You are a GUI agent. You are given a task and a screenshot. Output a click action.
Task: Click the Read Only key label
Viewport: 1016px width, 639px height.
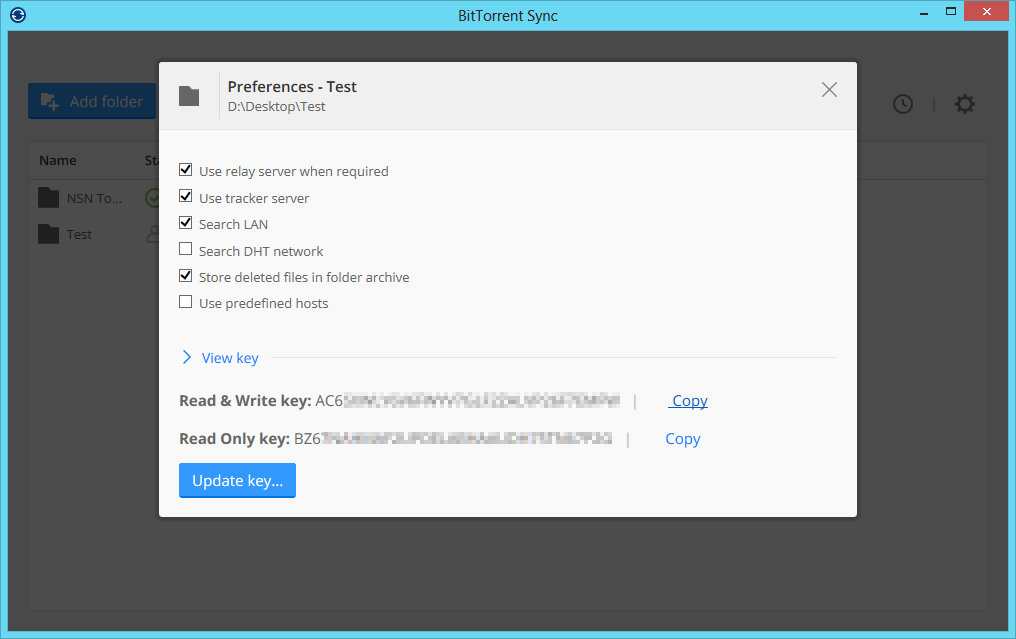pos(235,439)
